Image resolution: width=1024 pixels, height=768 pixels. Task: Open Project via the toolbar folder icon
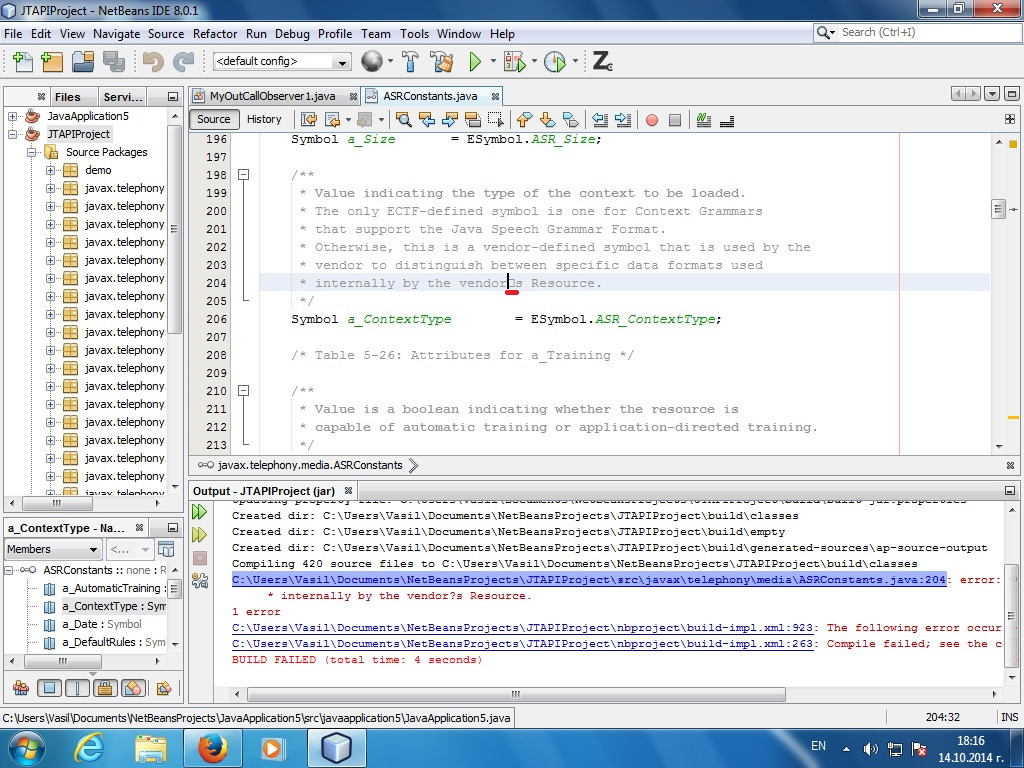pos(83,62)
